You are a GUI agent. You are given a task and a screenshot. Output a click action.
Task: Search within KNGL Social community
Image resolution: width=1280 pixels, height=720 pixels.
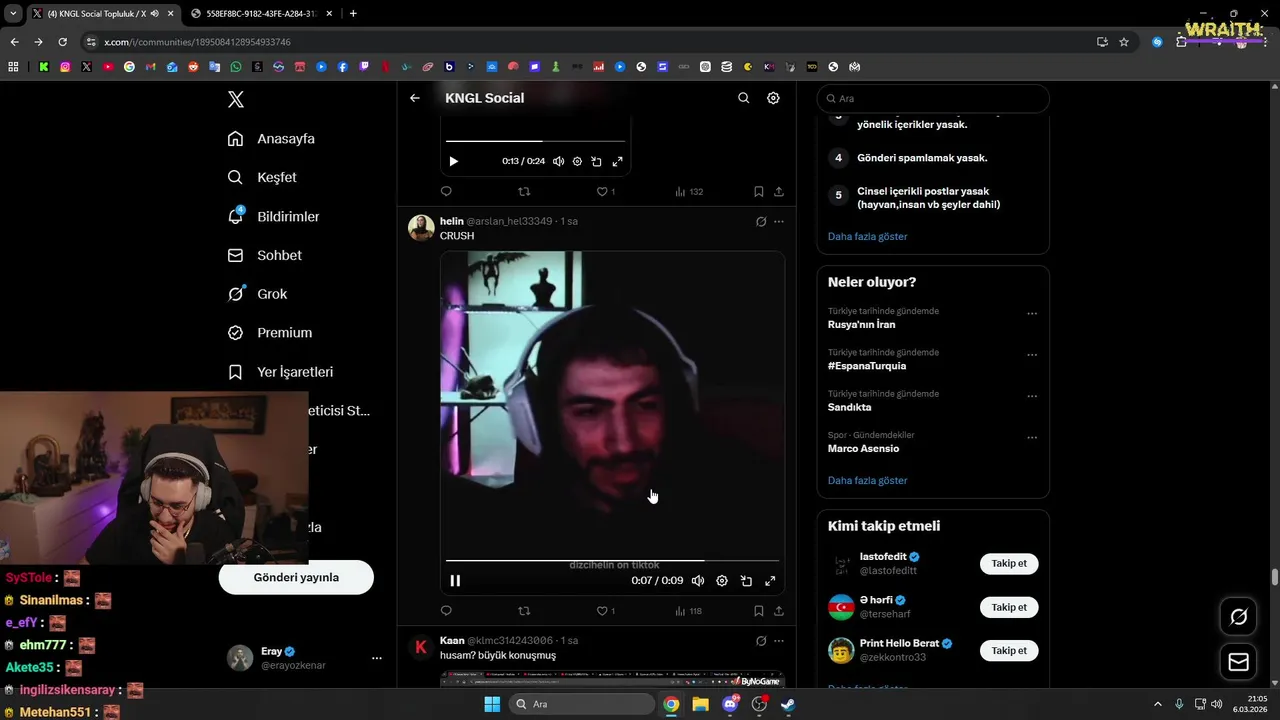tap(743, 98)
